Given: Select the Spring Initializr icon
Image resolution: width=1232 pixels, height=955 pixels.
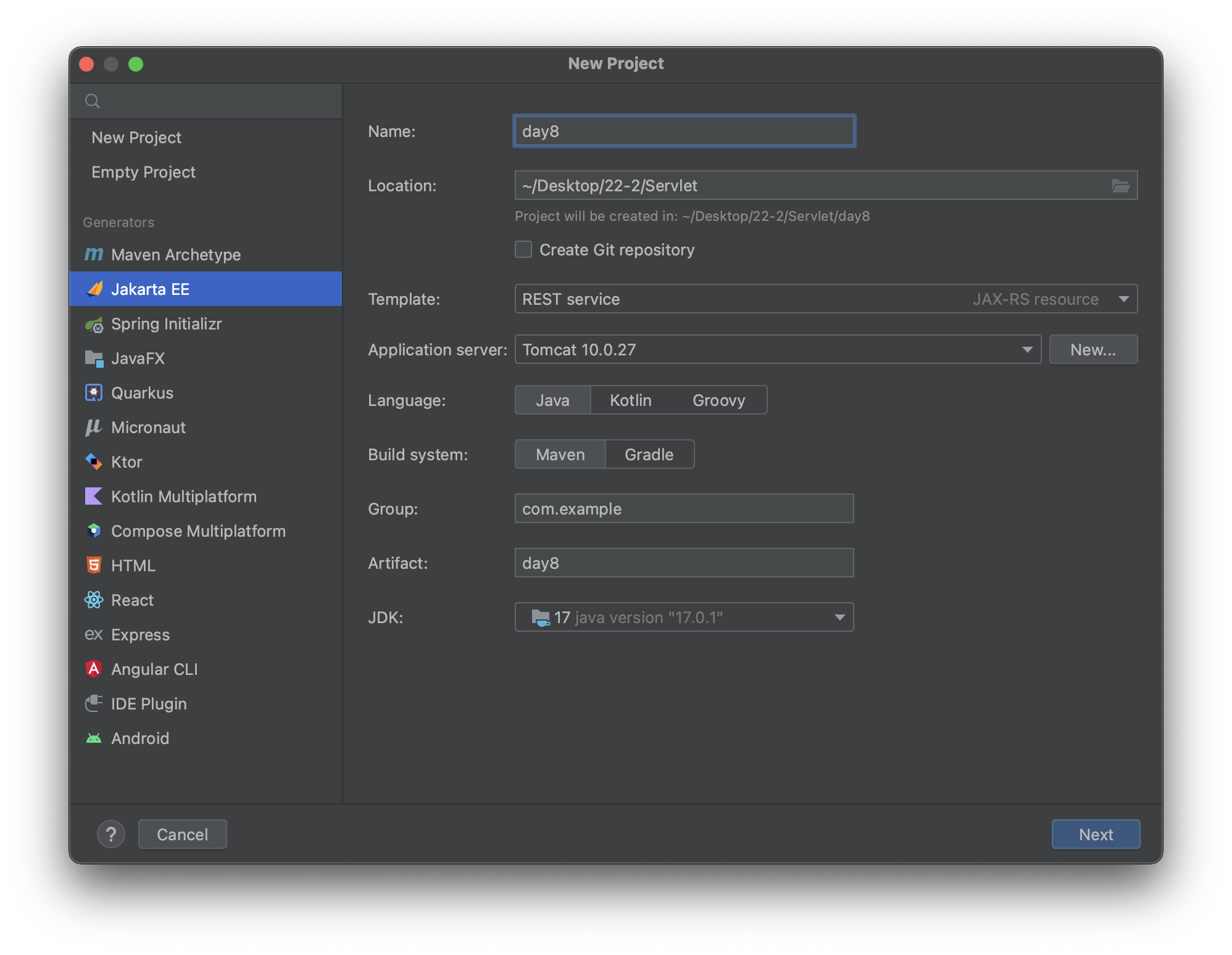Looking at the screenshot, I should pyautogui.click(x=94, y=324).
